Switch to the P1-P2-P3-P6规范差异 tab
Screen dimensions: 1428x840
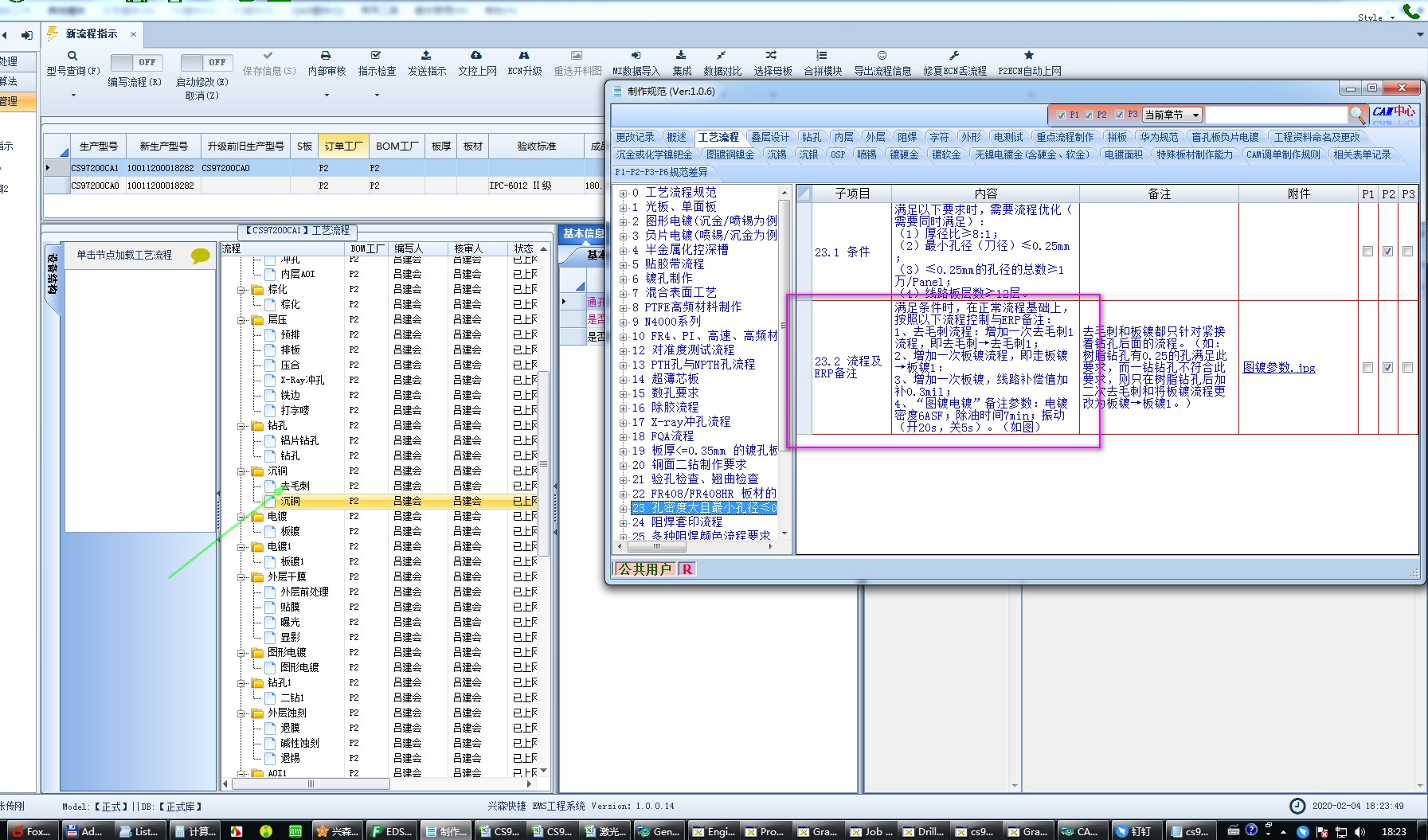[x=661, y=172]
